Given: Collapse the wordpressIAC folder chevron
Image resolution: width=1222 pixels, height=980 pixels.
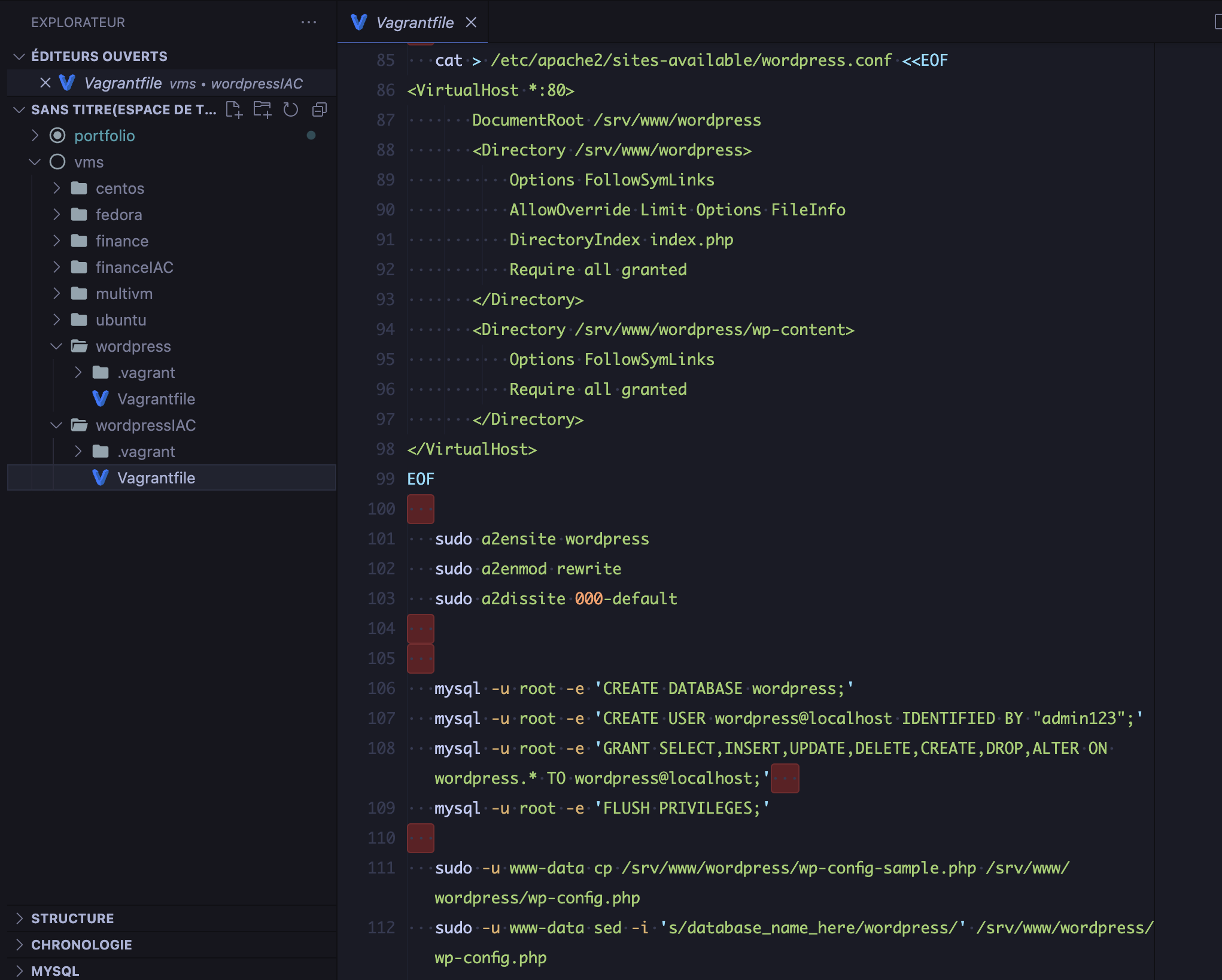Looking at the screenshot, I should [x=56, y=425].
